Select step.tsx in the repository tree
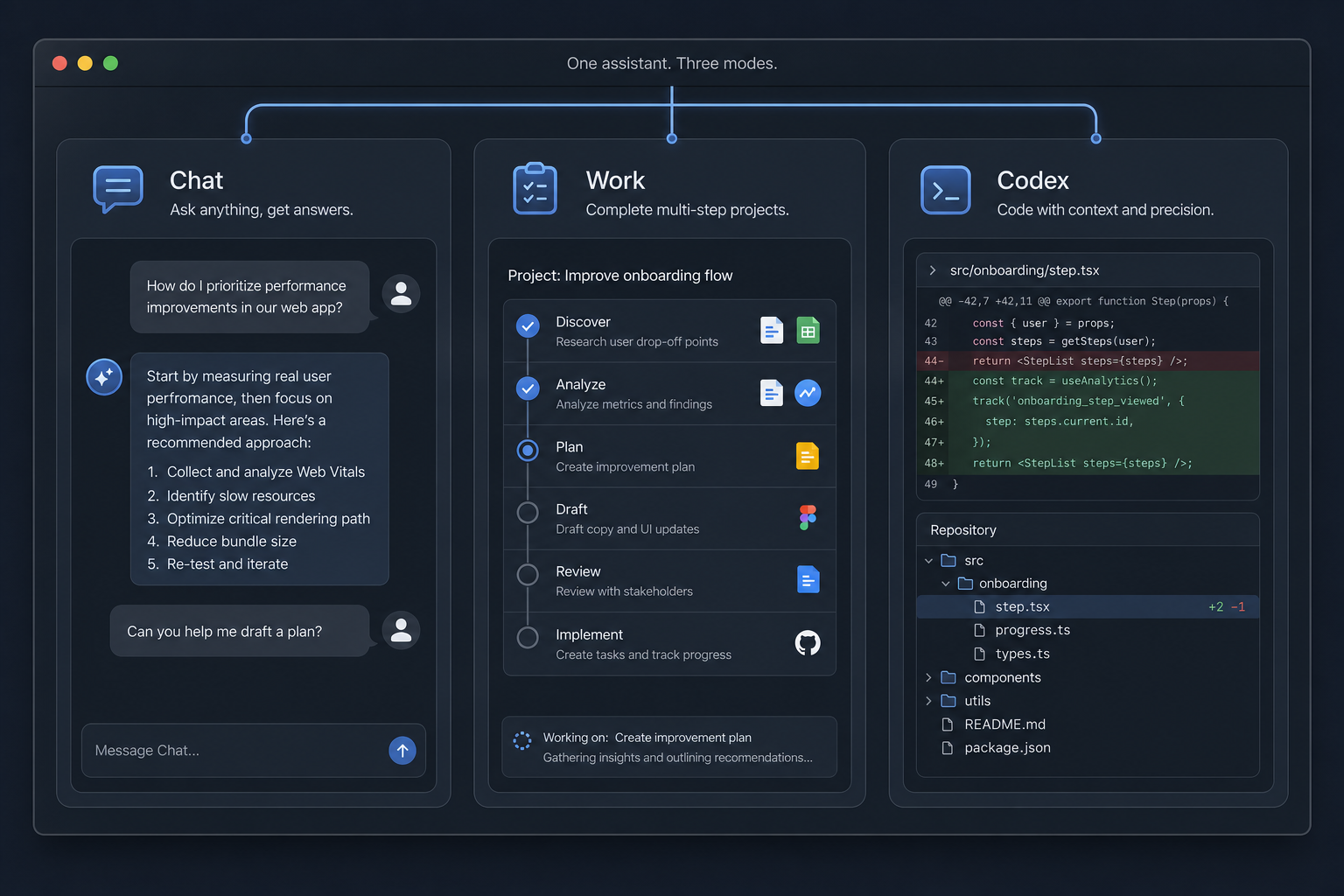Viewport: 1344px width, 896px height. click(x=1088, y=606)
